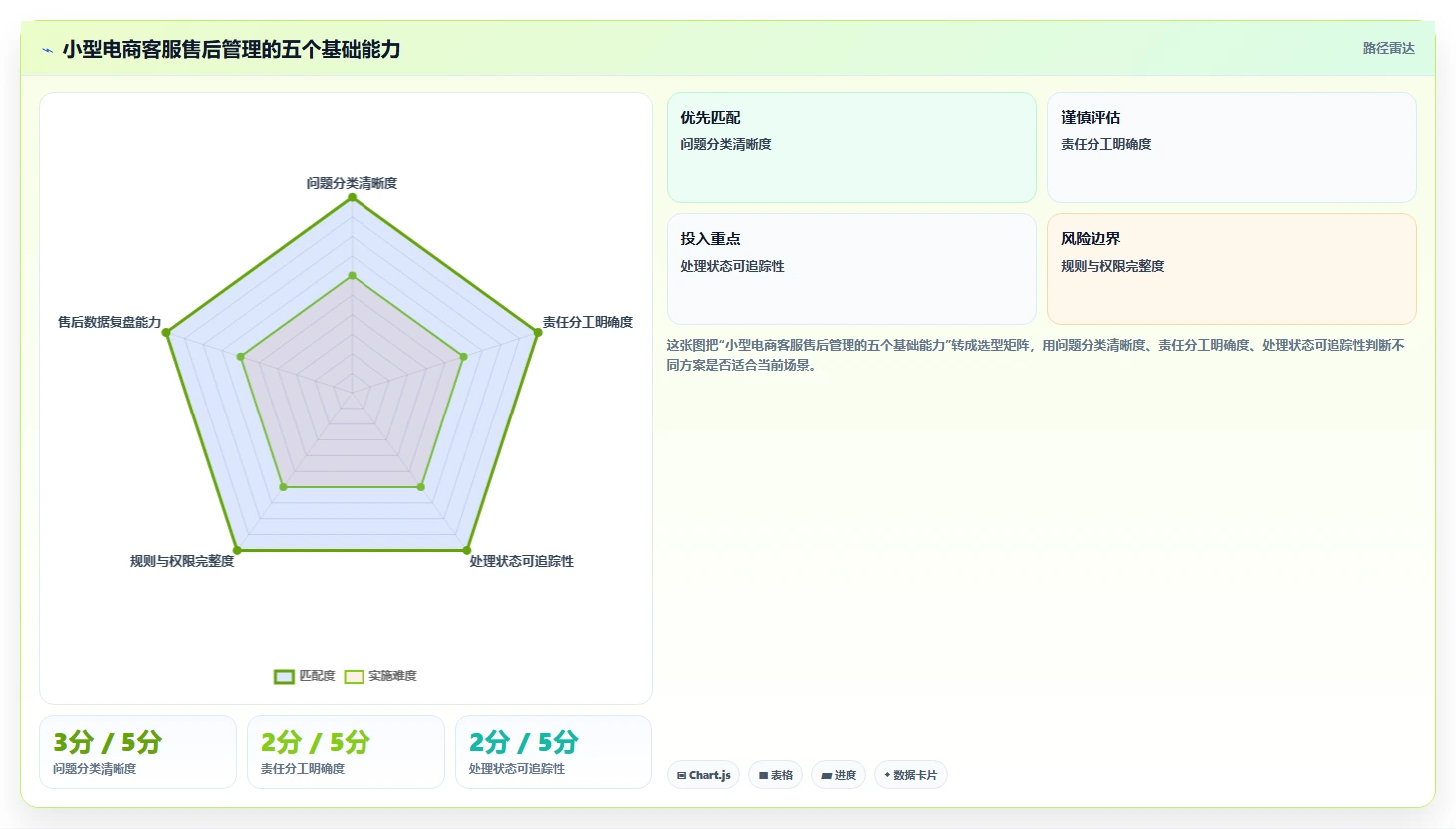Click the 3分 / 5分 score card
Screen dimensions: 1456x829
137,752
